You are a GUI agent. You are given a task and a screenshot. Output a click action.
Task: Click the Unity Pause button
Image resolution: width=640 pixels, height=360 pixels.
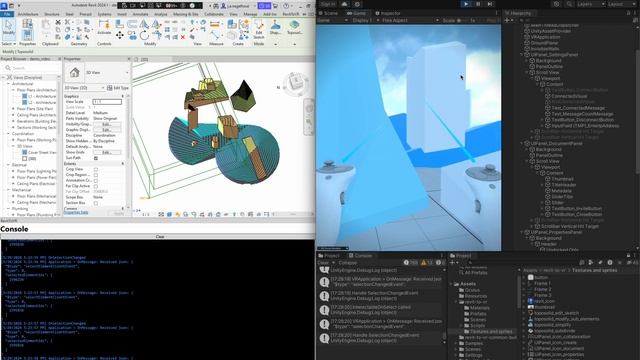(x=478, y=4)
